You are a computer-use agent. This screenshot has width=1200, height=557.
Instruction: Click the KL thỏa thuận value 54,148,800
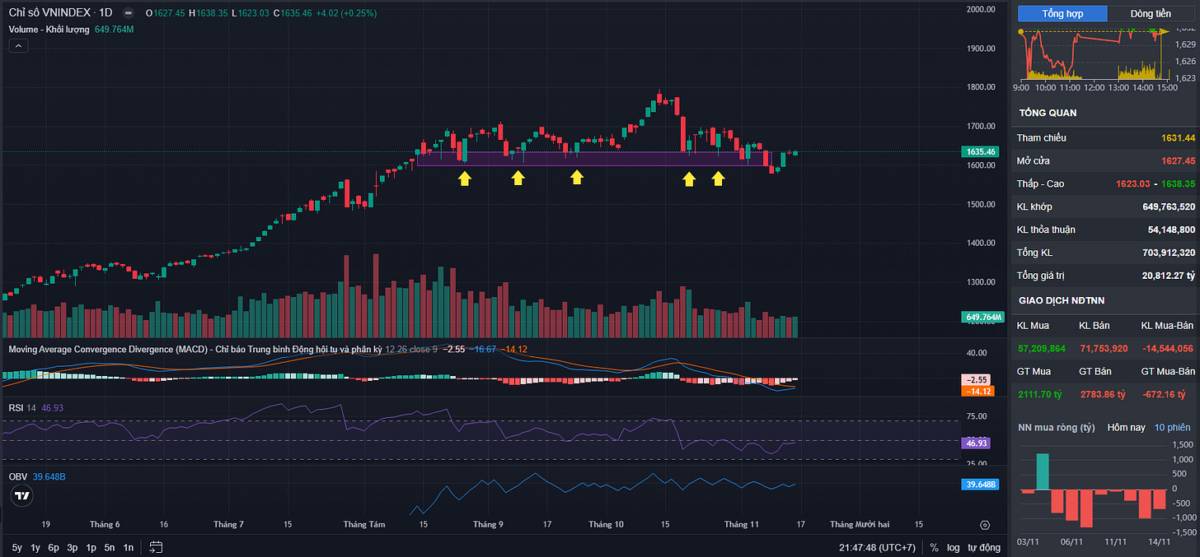1171,229
